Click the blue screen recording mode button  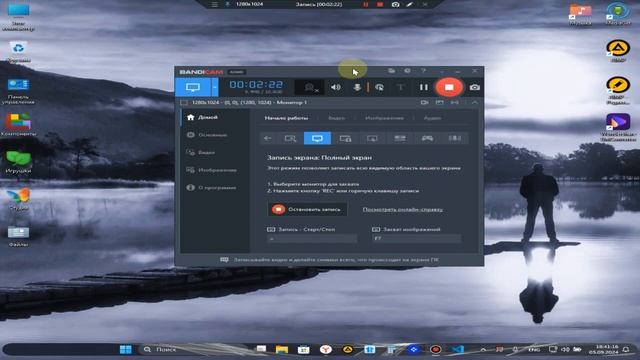pyautogui.click(x=193, y=87)
